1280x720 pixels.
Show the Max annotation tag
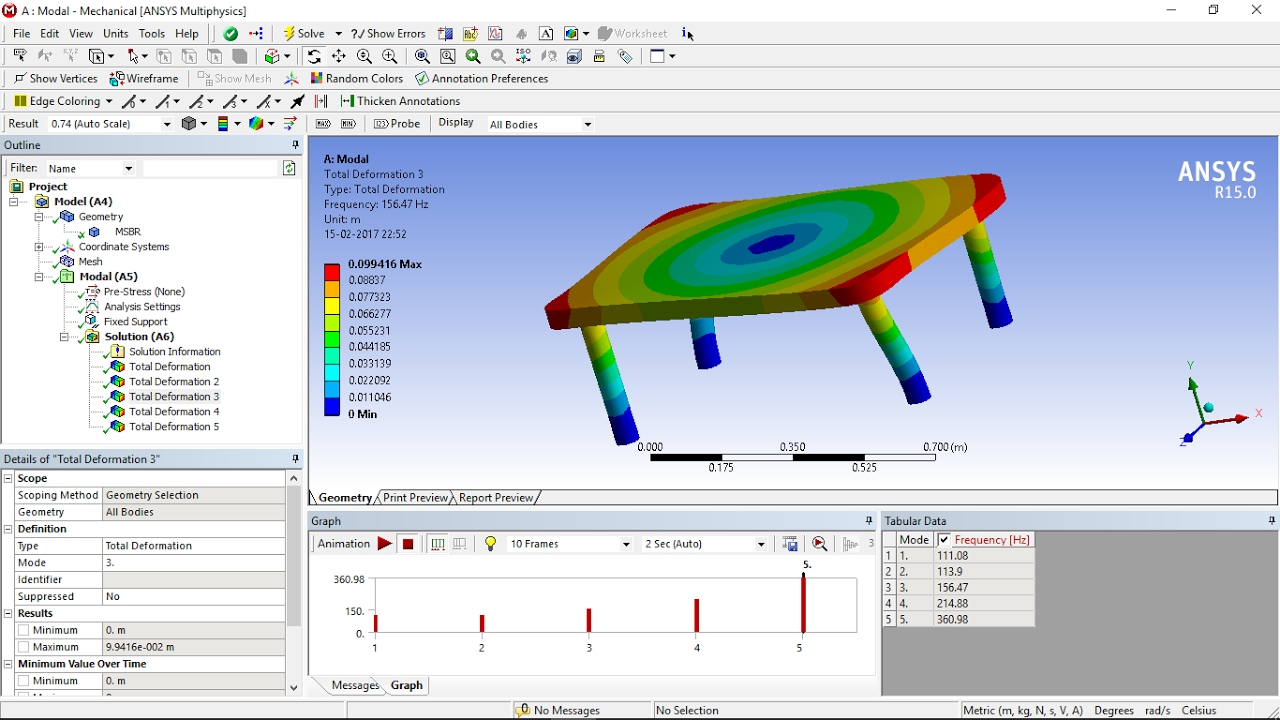pyautogui.click(x=323, y=124)
